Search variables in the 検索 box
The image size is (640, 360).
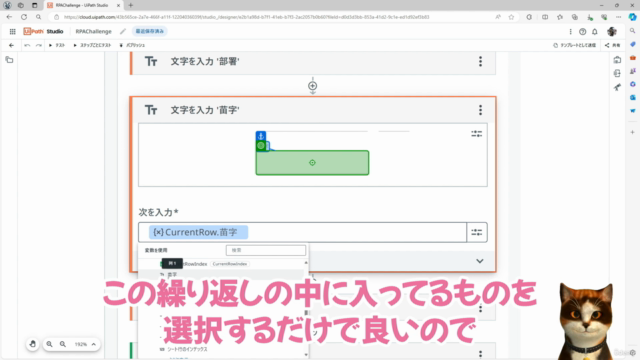[266, 250]
